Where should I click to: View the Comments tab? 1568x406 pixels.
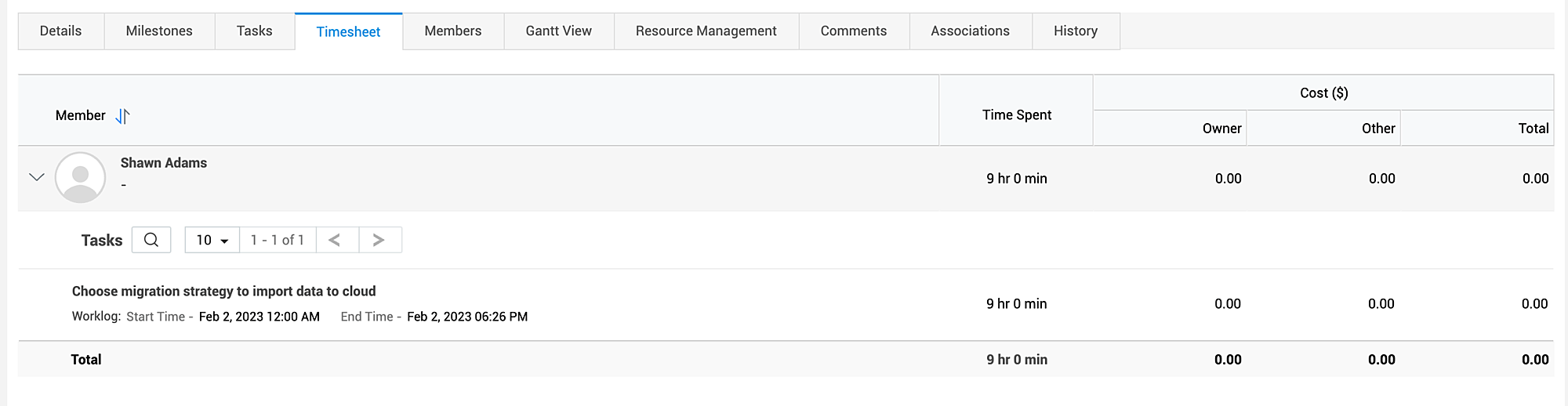[854, 31]
